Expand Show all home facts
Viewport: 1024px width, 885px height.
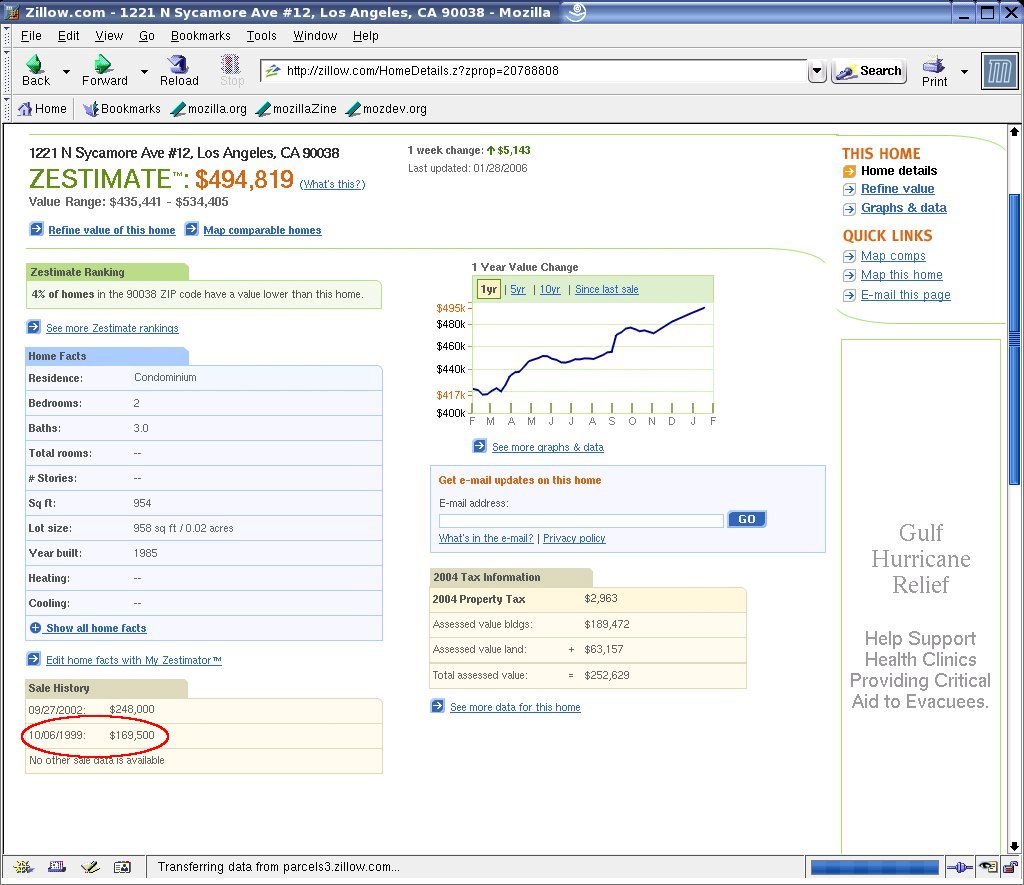96,628
